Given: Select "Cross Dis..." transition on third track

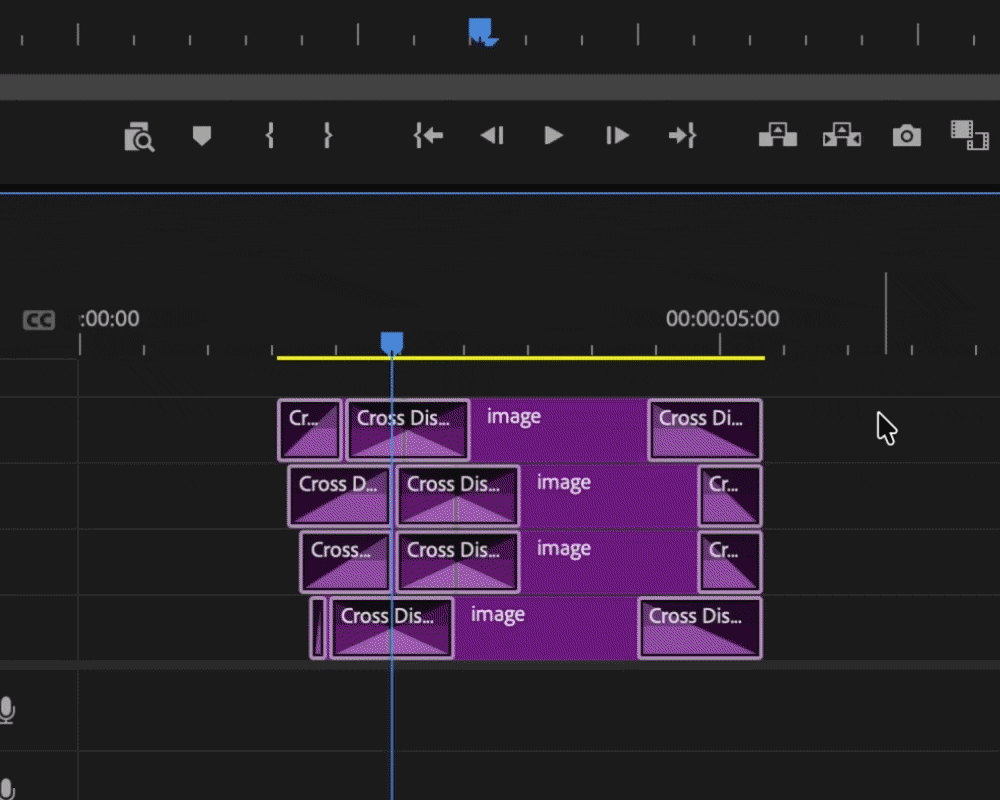Looking at the screenshot, I should pos(458,561).
